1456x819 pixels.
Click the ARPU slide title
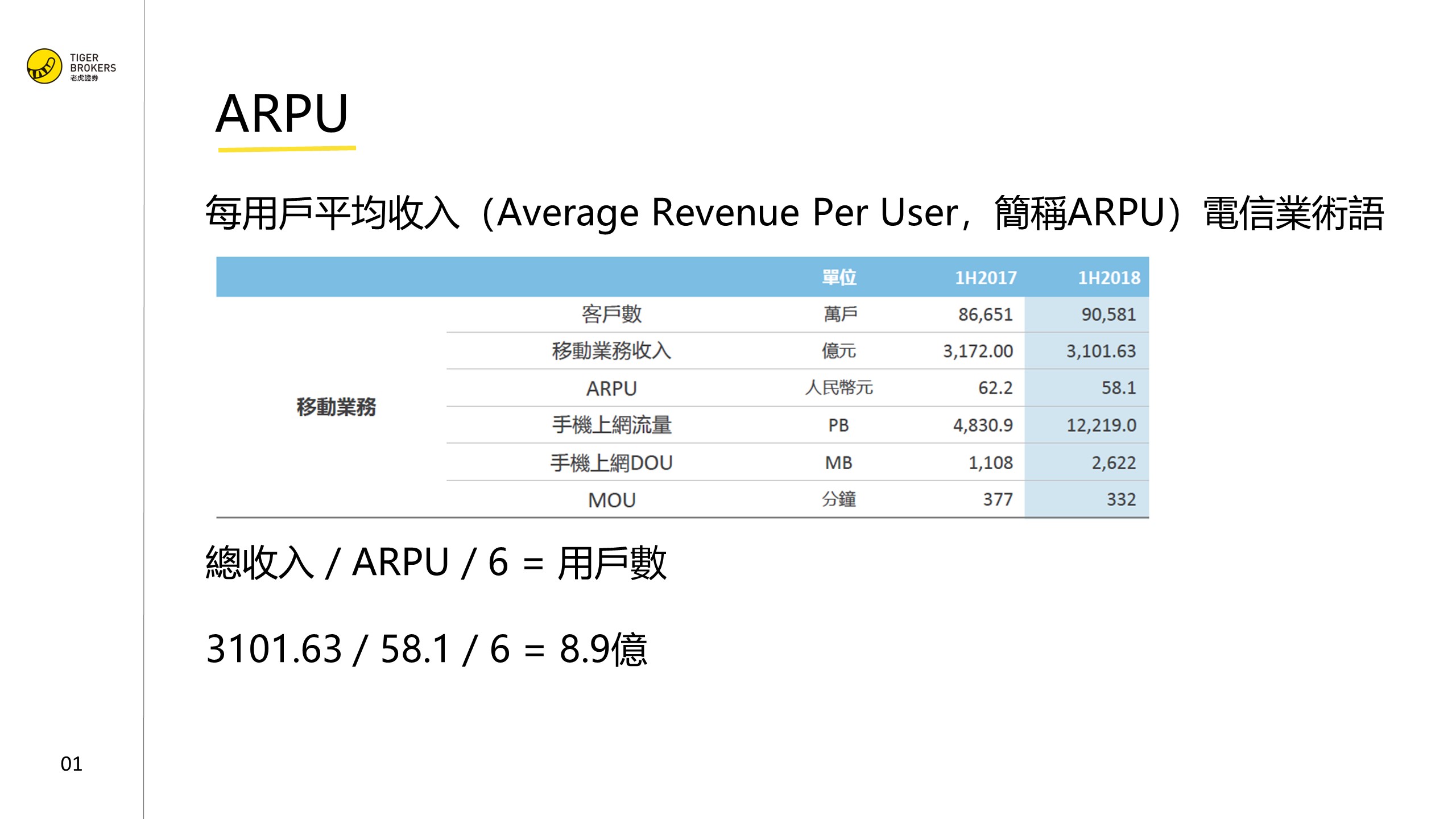coord(282,114)
